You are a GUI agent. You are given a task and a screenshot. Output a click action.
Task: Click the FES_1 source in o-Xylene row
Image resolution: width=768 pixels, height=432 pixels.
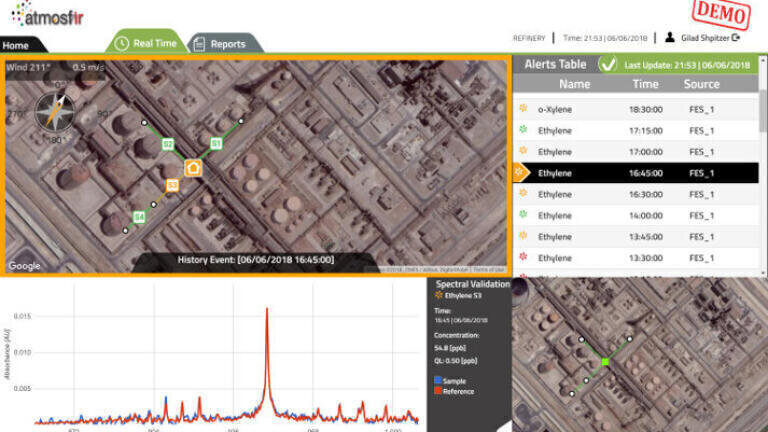(x=701, y=109)
